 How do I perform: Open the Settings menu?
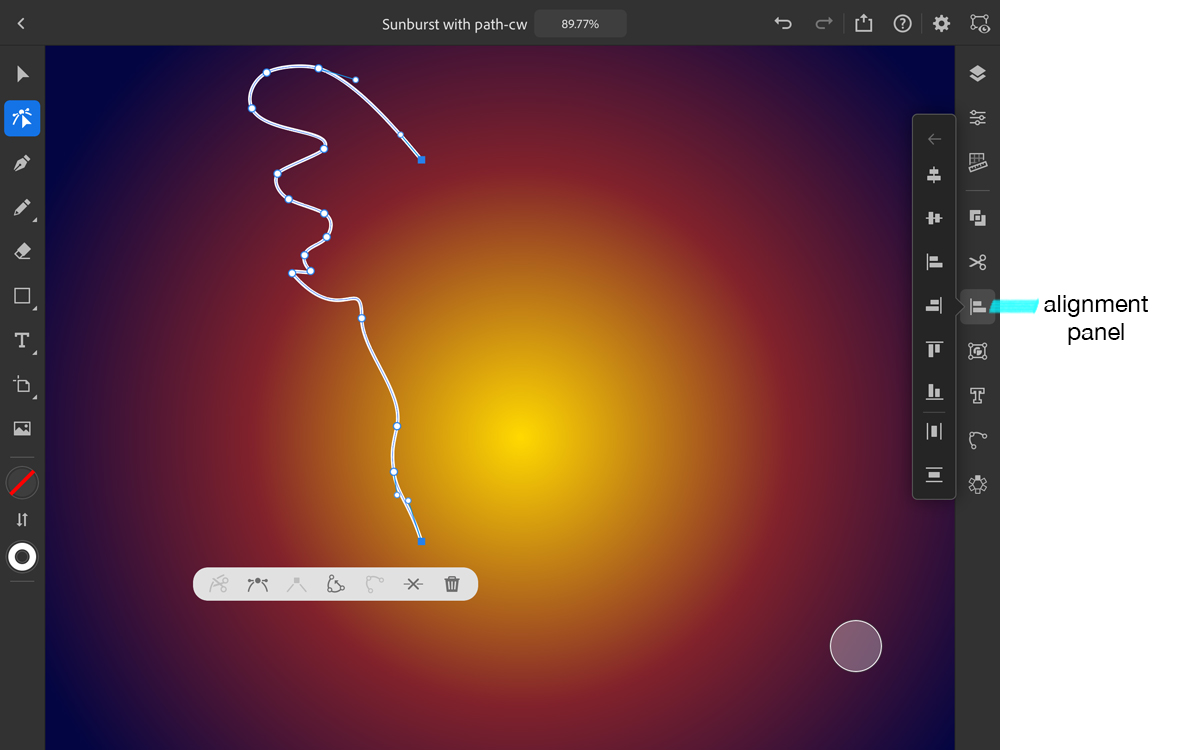click(x=940, y=23)
